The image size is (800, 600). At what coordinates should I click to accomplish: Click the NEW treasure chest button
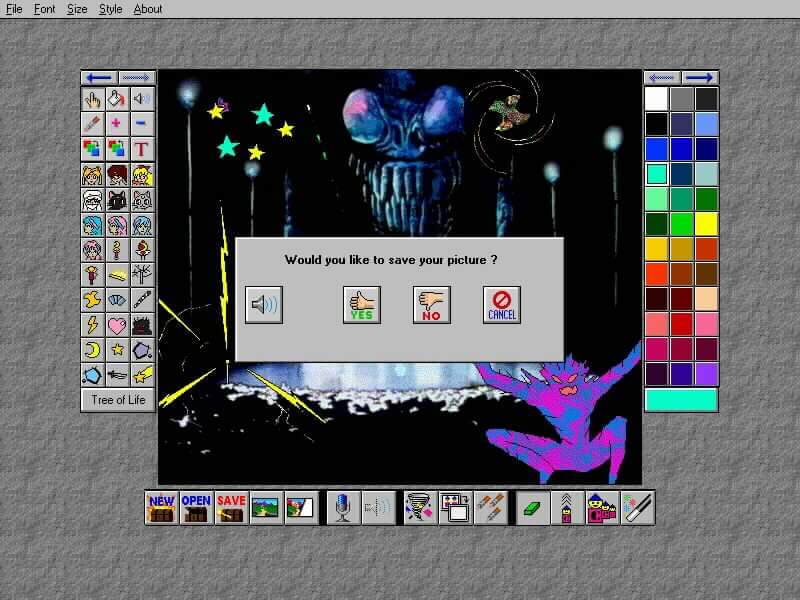tap(162, 508)
